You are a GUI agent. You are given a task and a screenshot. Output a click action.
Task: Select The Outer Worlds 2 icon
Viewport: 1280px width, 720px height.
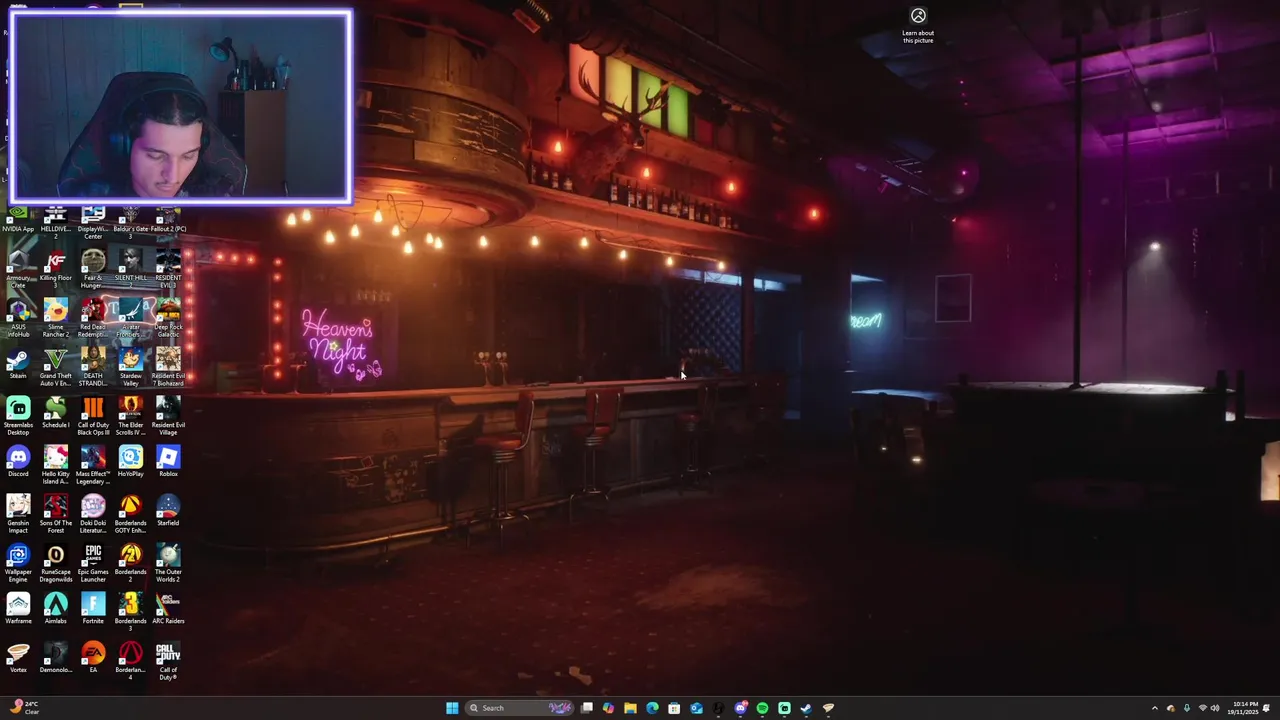point(168,563)
